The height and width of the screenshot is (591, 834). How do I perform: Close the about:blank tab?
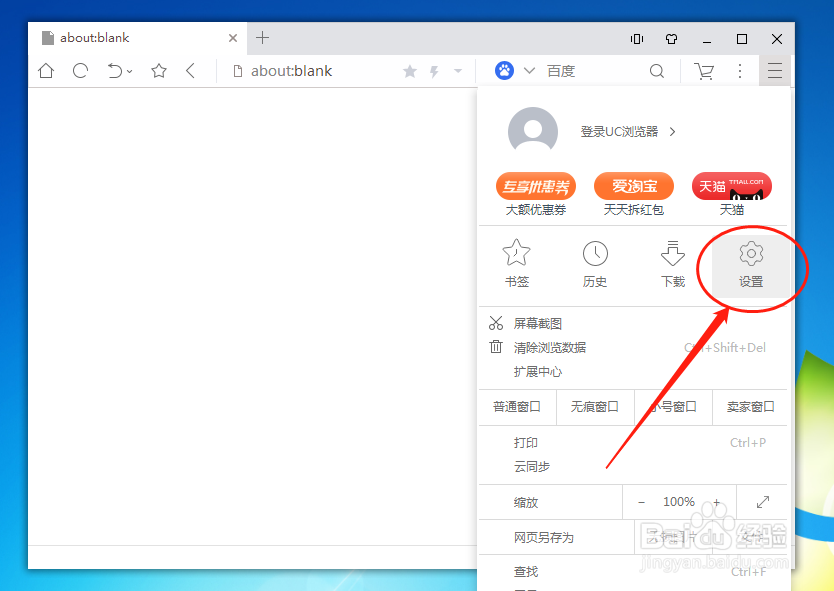[233, 38]
